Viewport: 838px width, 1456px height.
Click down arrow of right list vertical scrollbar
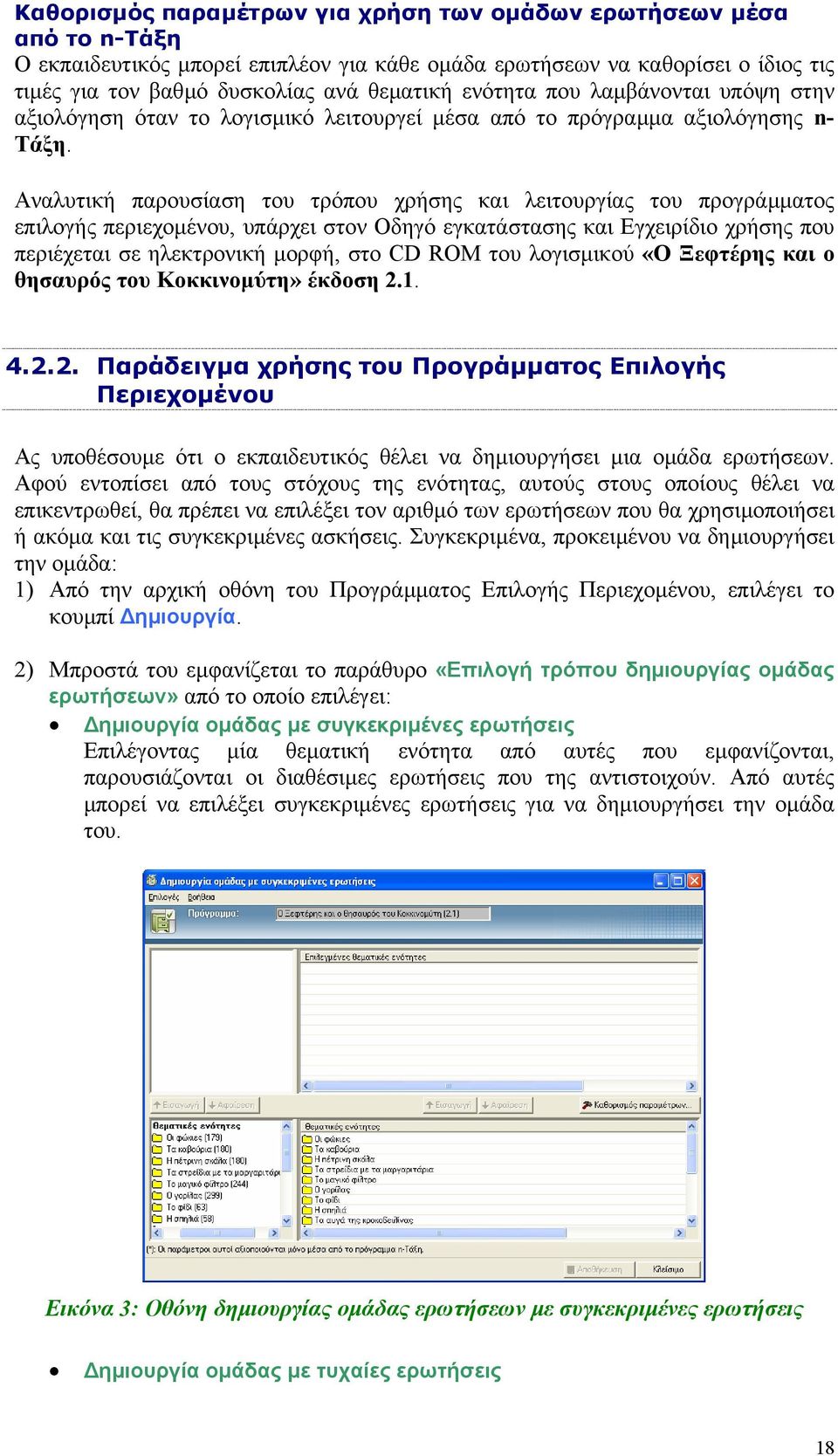[x=692, y=1220]
